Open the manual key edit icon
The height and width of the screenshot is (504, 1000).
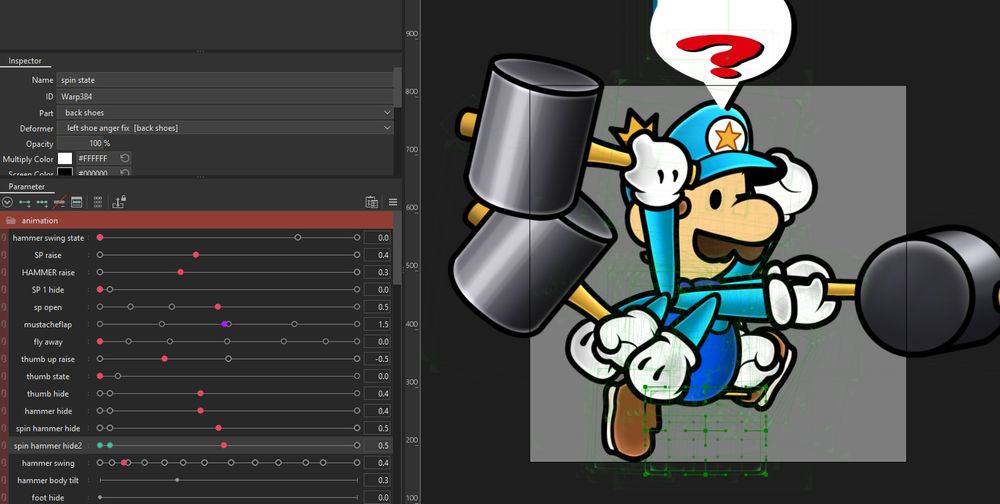pos(77,202)
